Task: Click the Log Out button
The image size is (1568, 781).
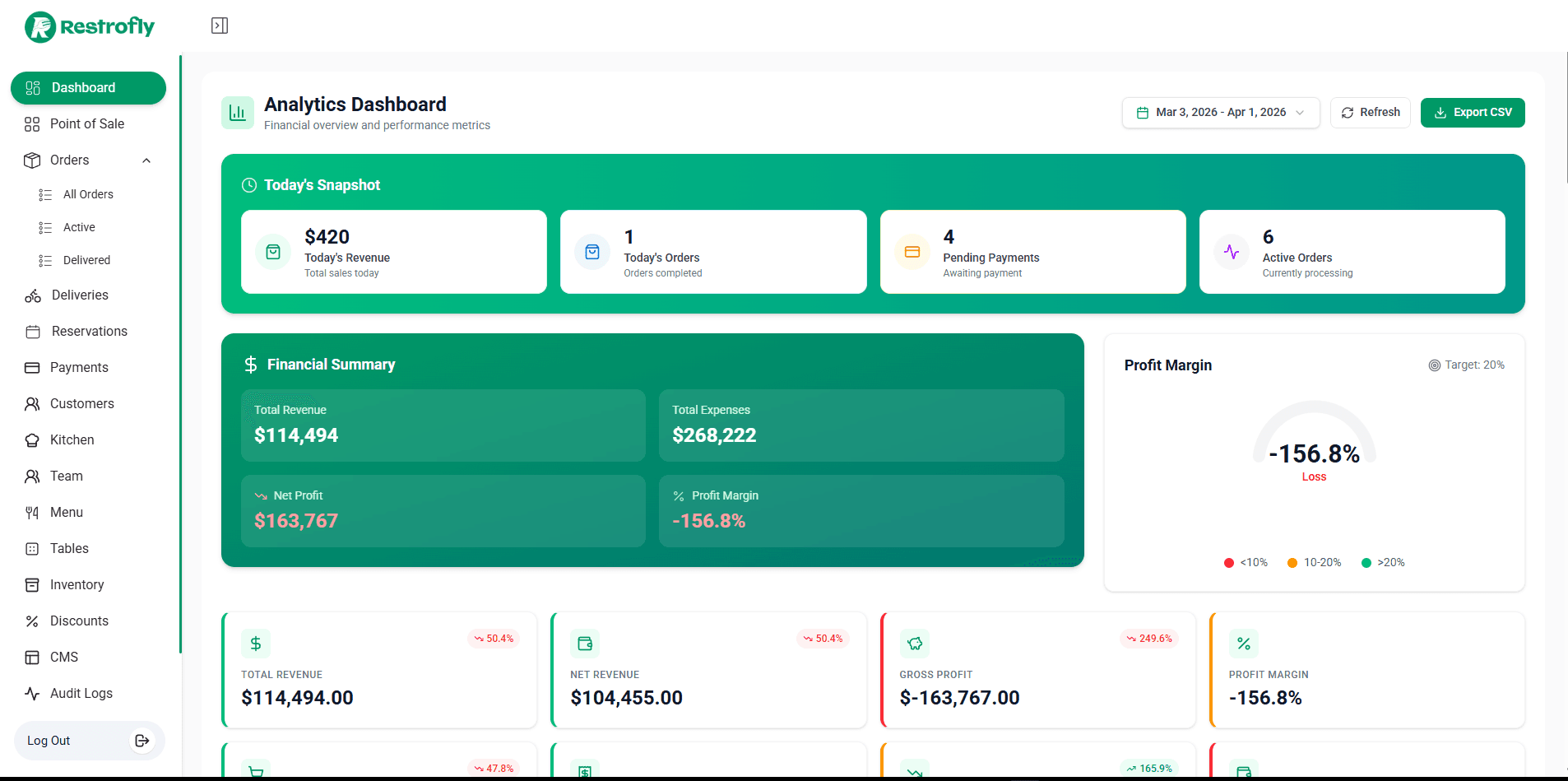Action: [90, 741]
